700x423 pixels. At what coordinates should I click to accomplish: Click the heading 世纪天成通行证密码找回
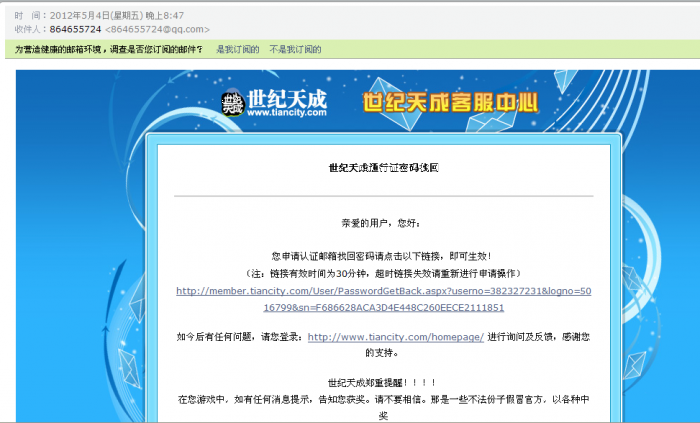coord(383,168)
